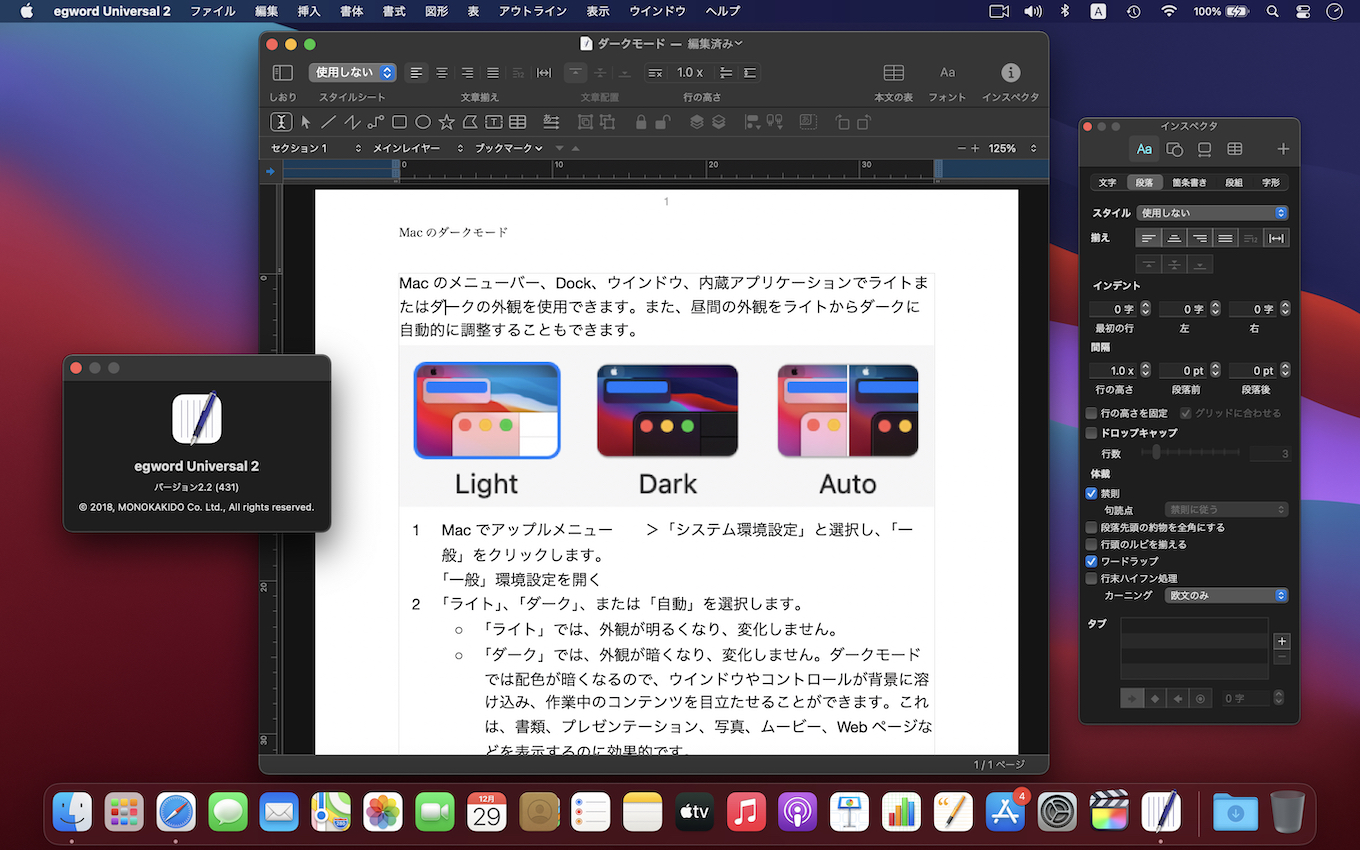Select the rectangle shape tool
1360x850 pixels.
[x=399, y=122]
